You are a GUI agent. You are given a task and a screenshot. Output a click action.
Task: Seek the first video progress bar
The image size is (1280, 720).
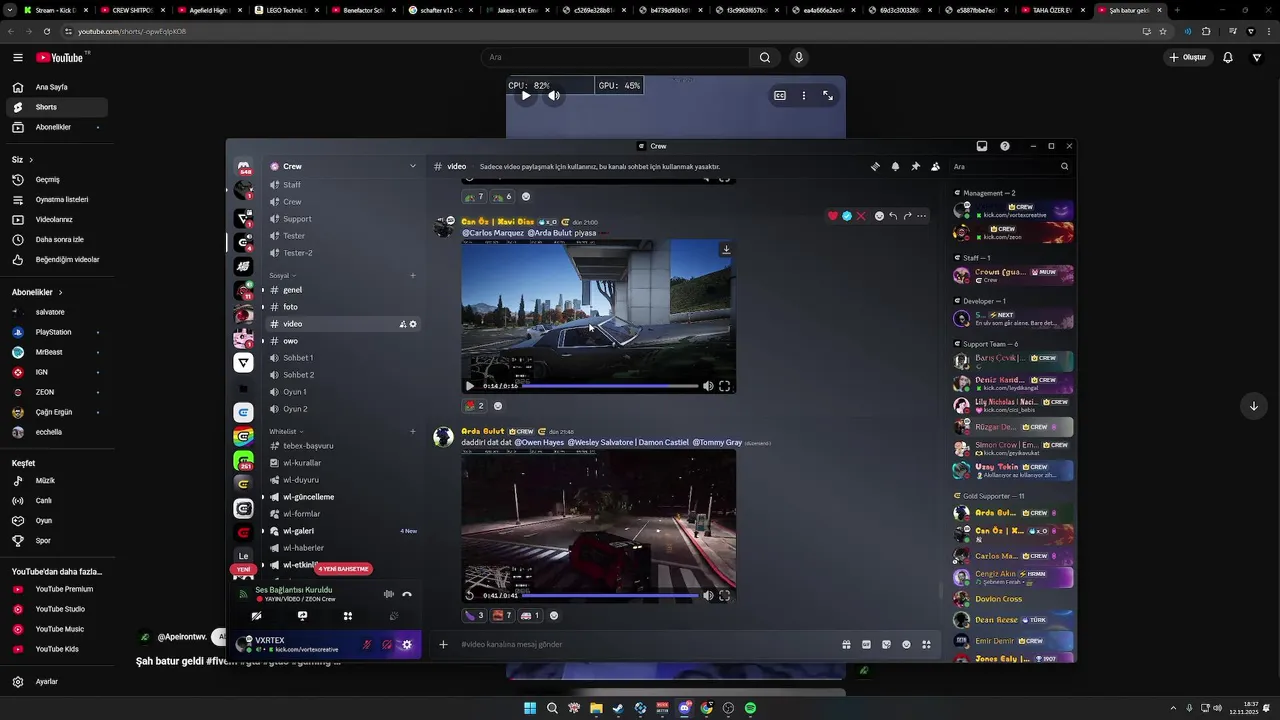tap(610, 386)
